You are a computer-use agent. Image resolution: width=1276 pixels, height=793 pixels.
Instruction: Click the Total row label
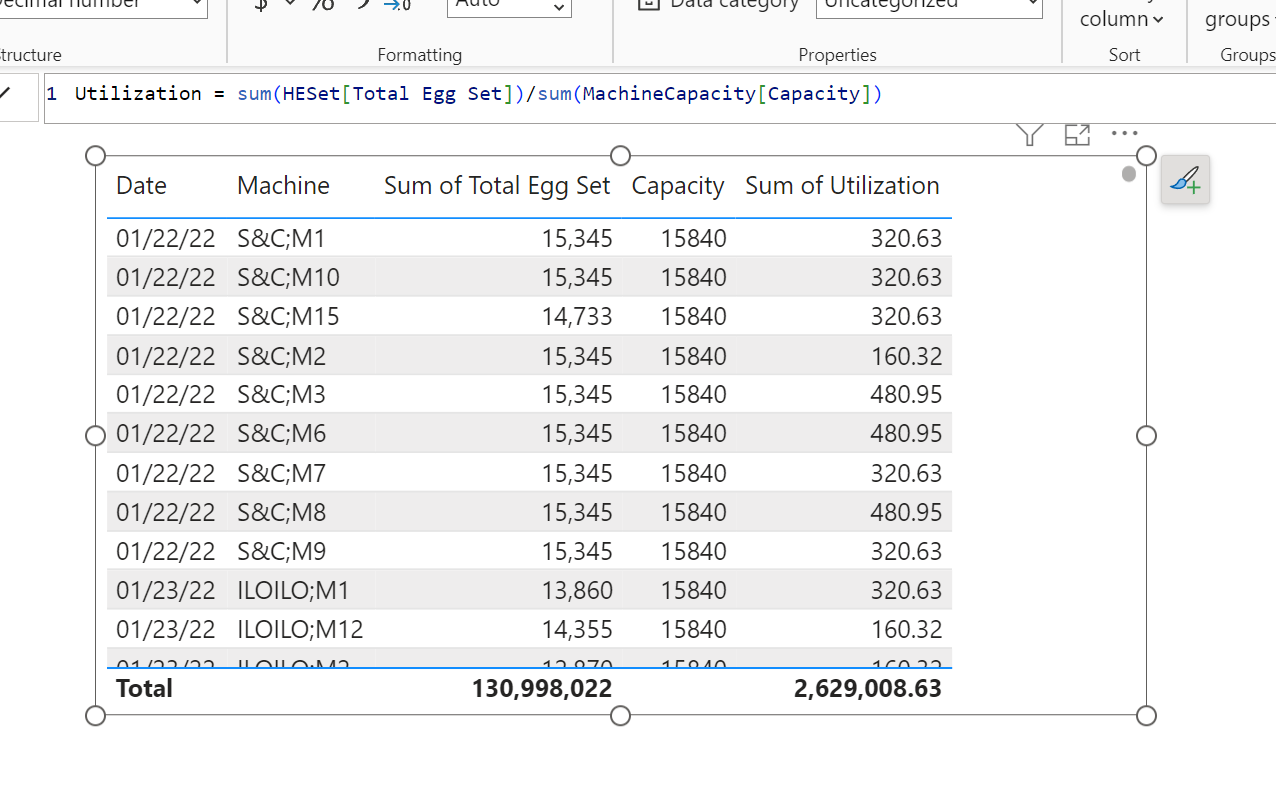coord(144,688)
